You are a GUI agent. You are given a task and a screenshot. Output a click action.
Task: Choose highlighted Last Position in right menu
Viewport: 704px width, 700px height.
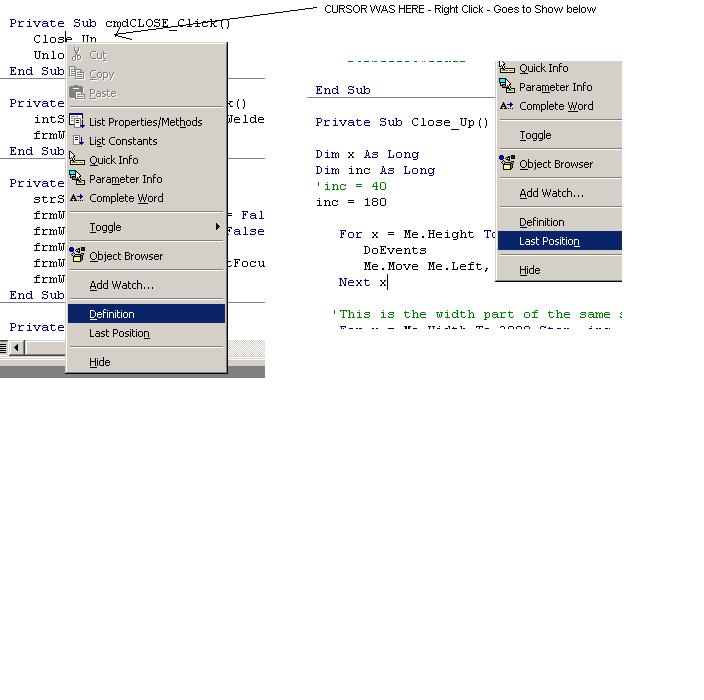pos(560,241)
